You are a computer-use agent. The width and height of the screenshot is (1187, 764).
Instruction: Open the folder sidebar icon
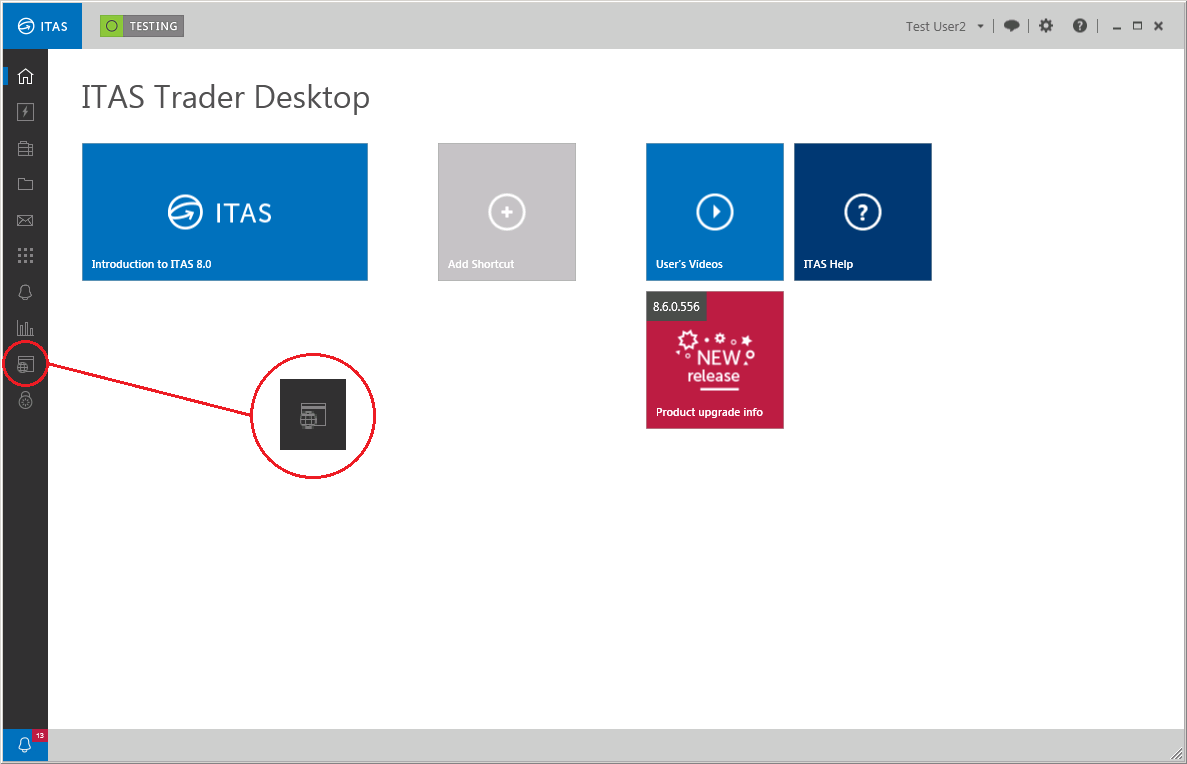point(25,184)
